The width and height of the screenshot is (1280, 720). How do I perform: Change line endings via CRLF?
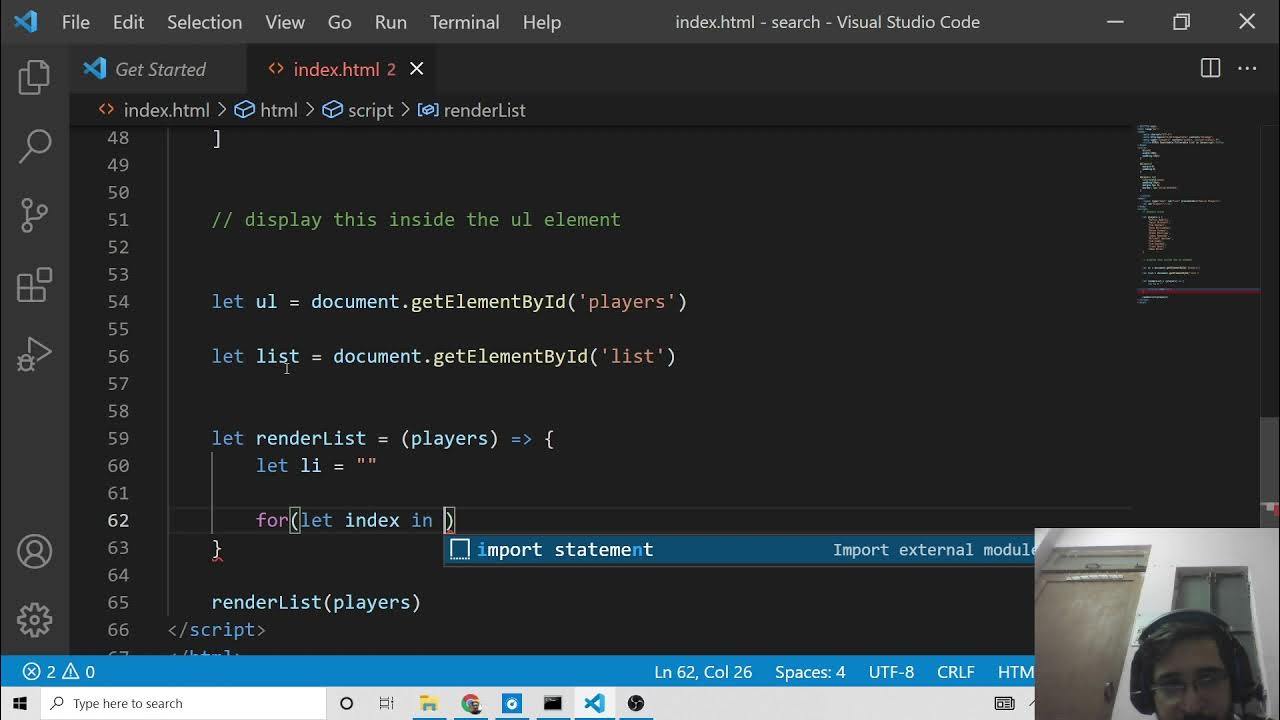[956, 672]
